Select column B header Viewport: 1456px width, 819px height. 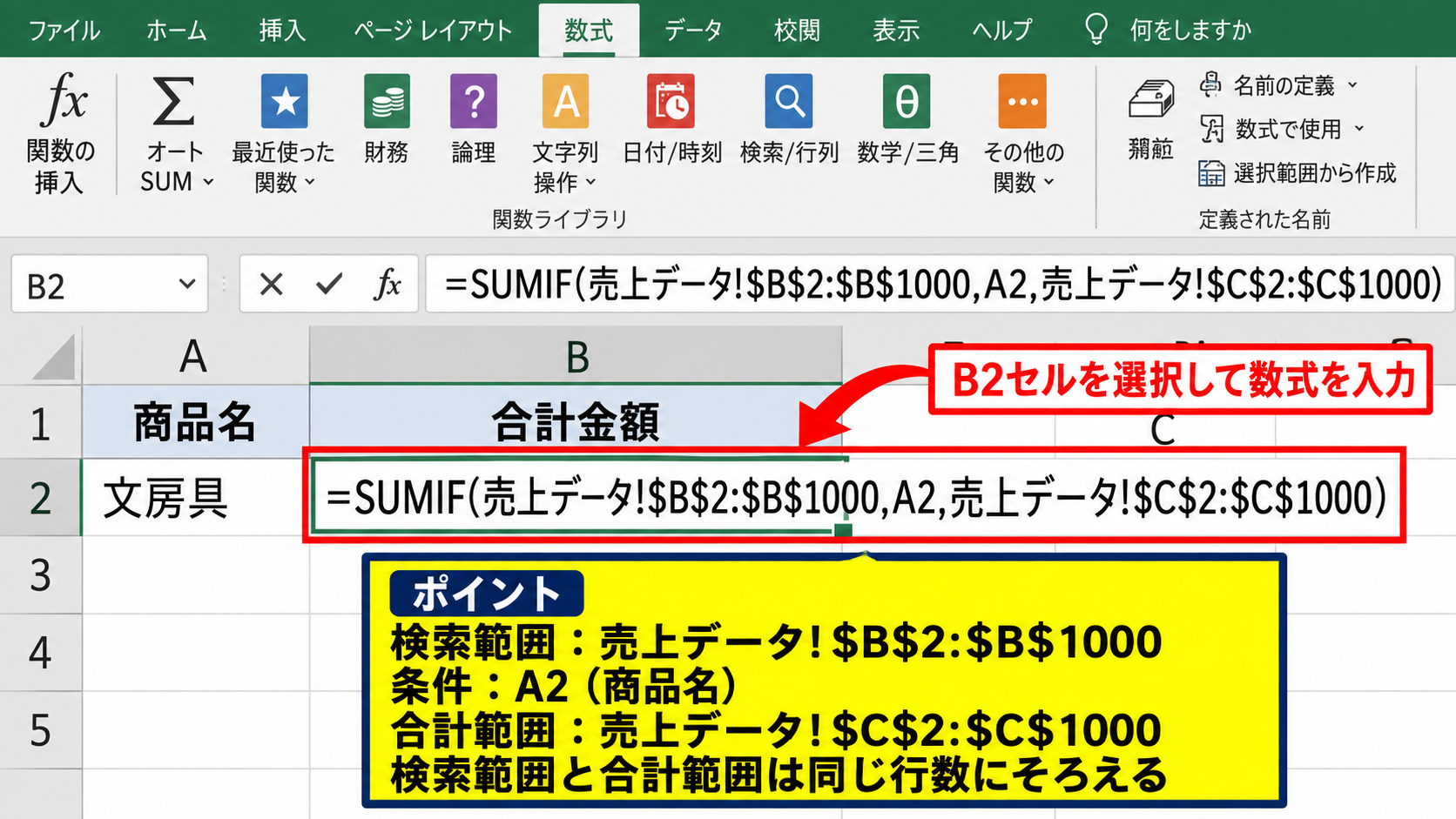tap(576, 357)
